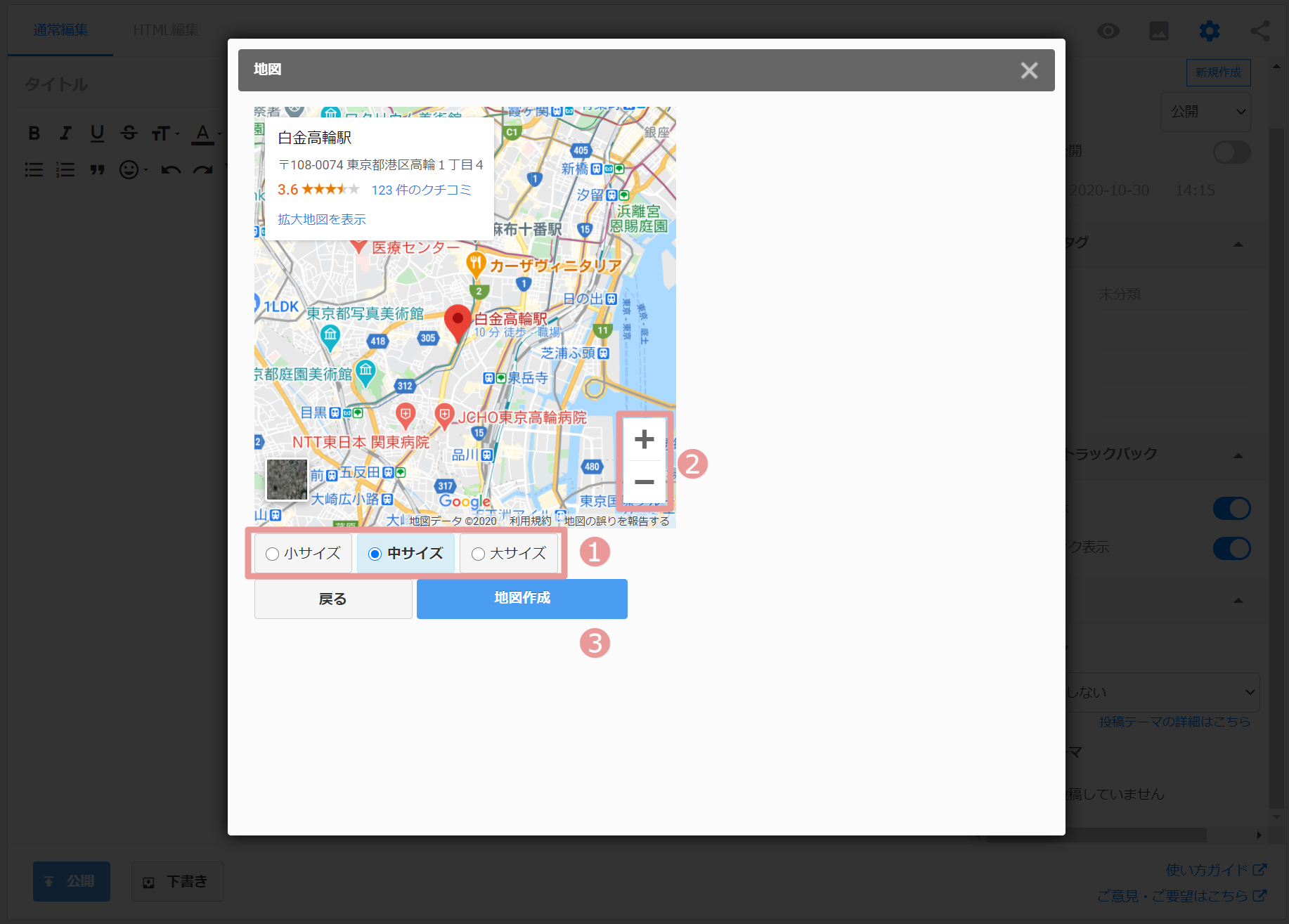The height and width of the screenshot is (924, 1289).
Task: Close the 地図 dialog with the X
Action: pos(1029,70)
